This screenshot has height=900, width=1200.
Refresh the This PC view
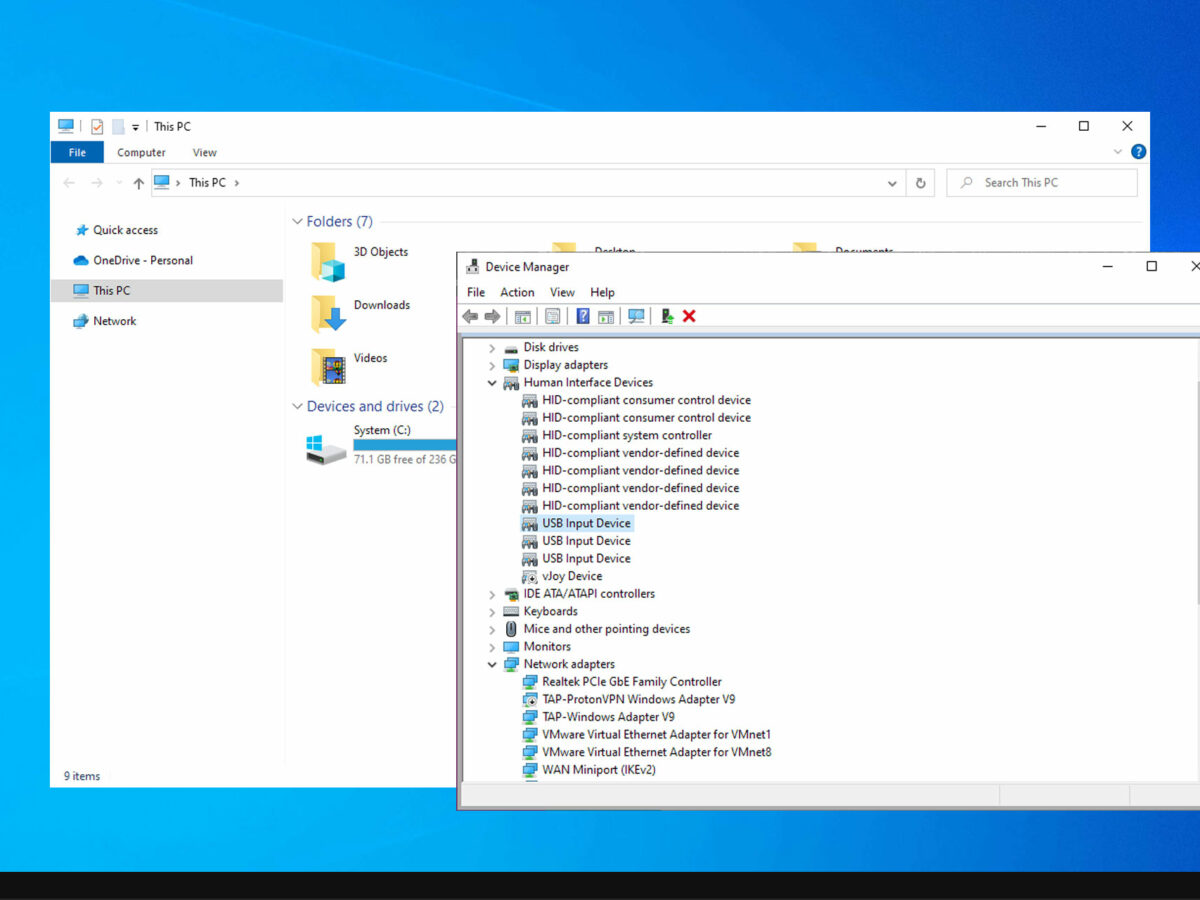coord(920,183)
